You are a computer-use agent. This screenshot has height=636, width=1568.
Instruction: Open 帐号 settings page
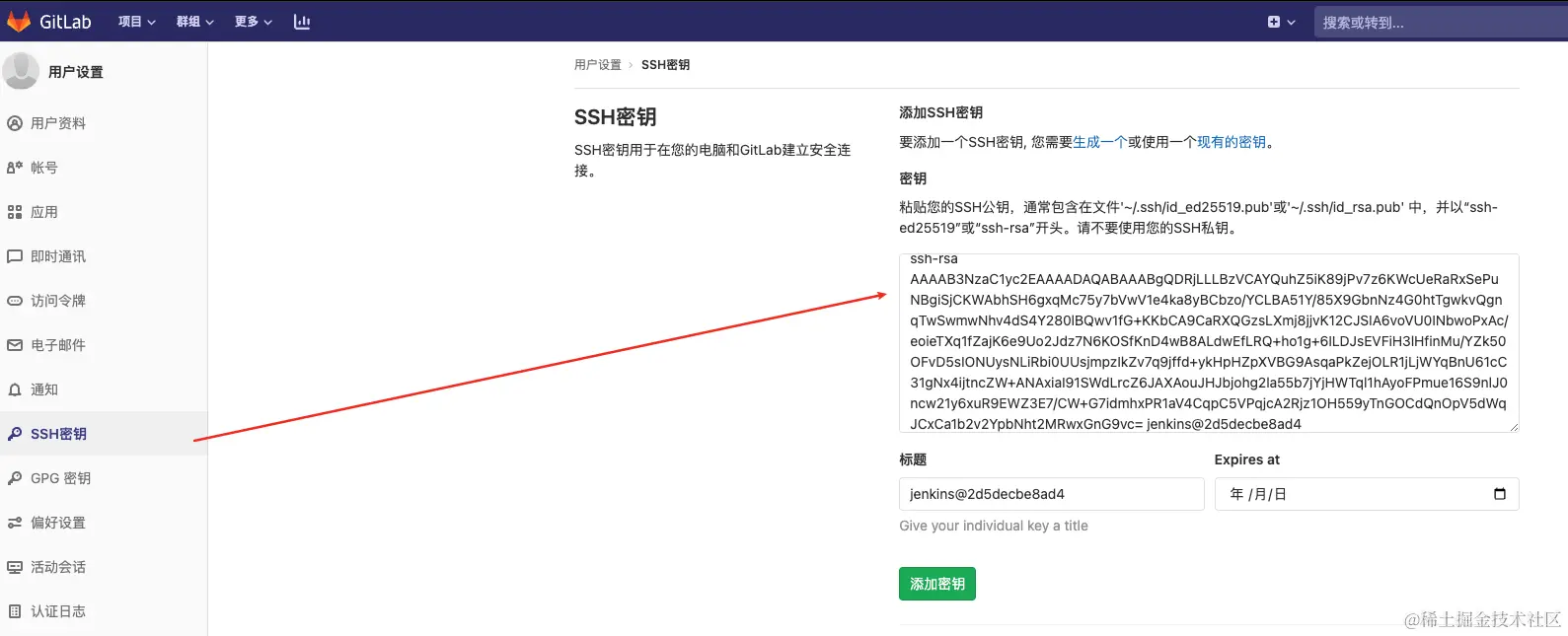[104, 168]
